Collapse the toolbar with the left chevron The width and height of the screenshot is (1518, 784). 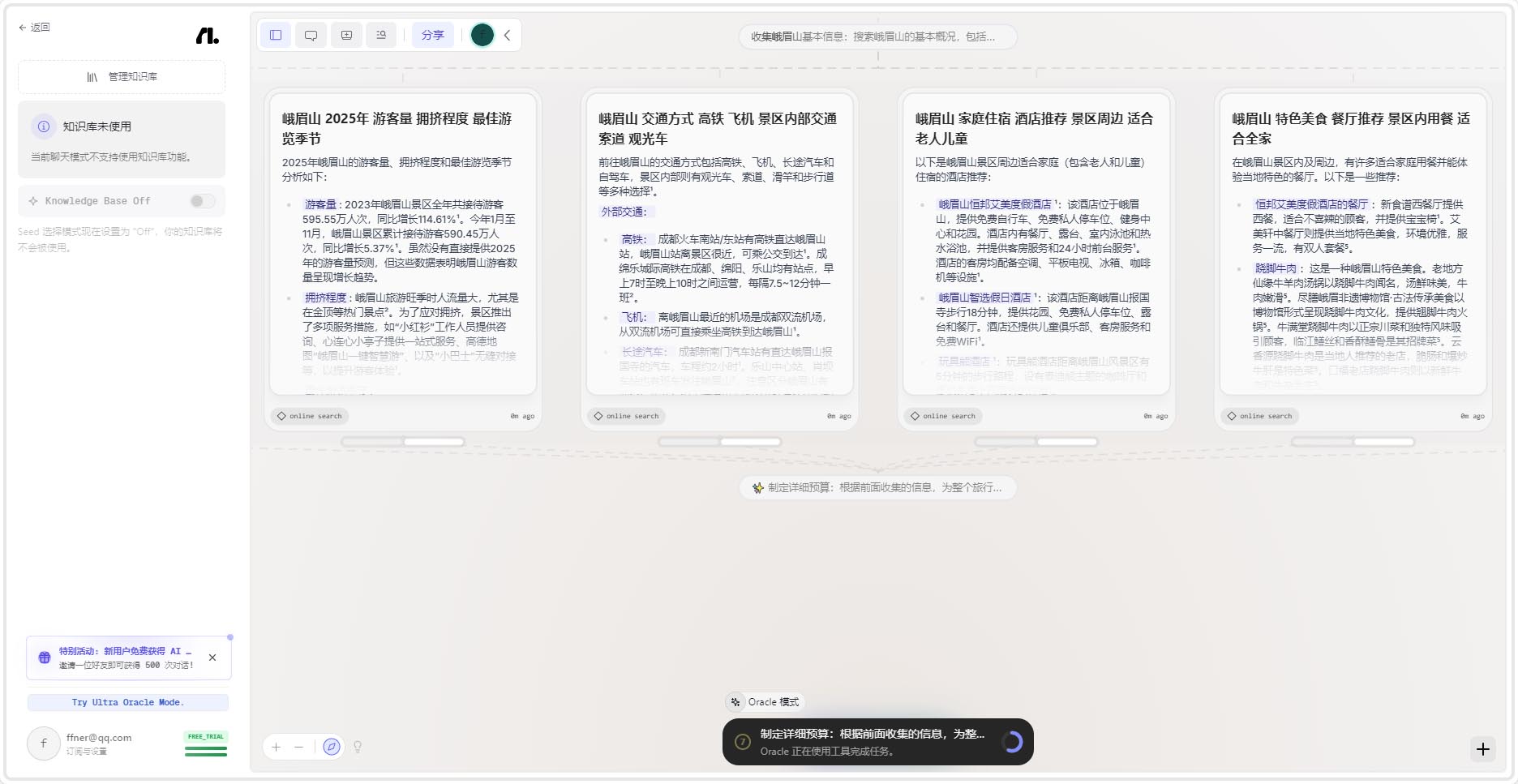click(508, 36)
